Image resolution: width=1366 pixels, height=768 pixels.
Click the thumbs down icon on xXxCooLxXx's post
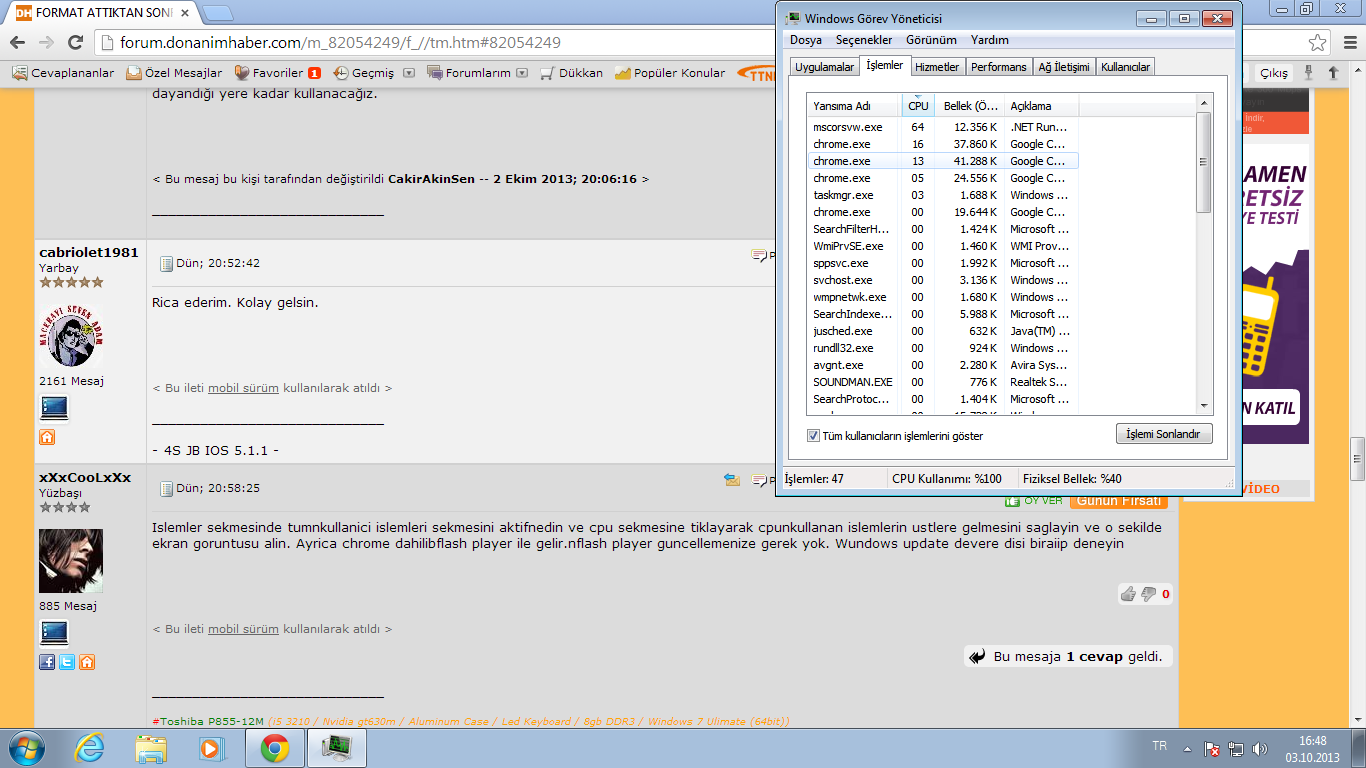[x=1148, y=594]
